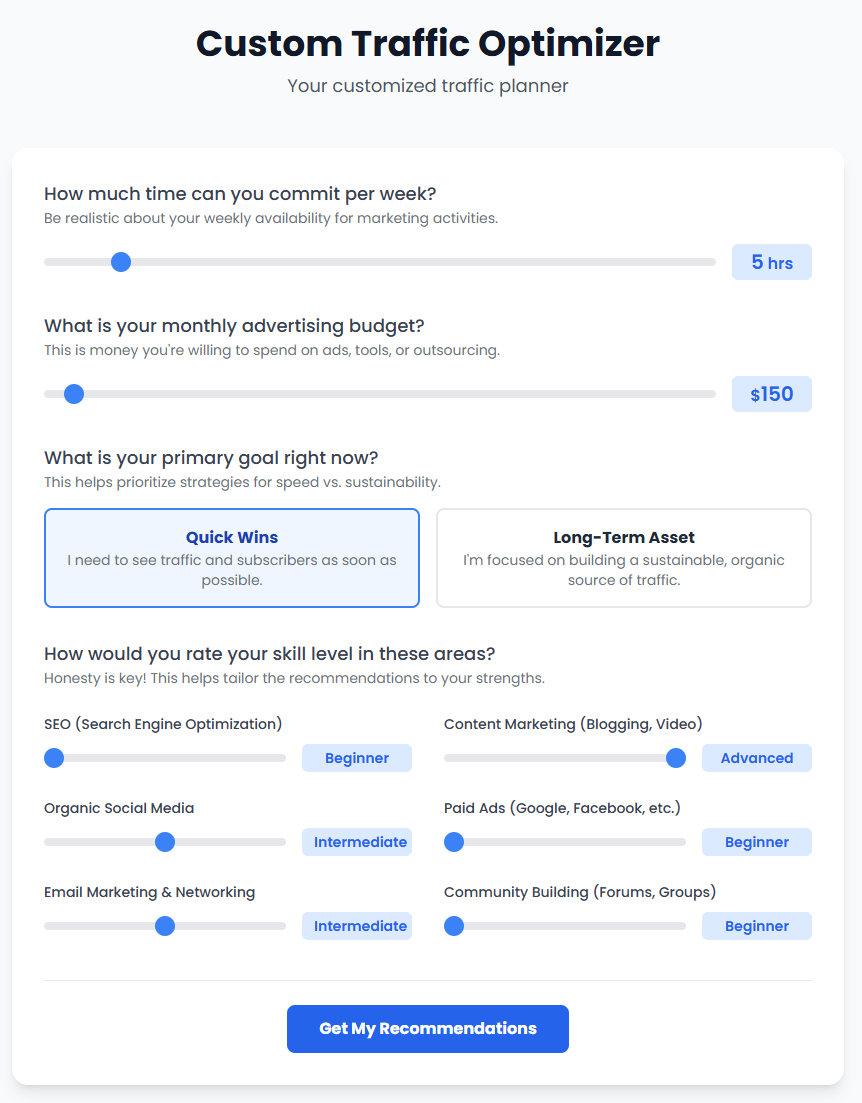Click the Beginner badge for Community Building
862x1103 pixels.
[756, 926]
